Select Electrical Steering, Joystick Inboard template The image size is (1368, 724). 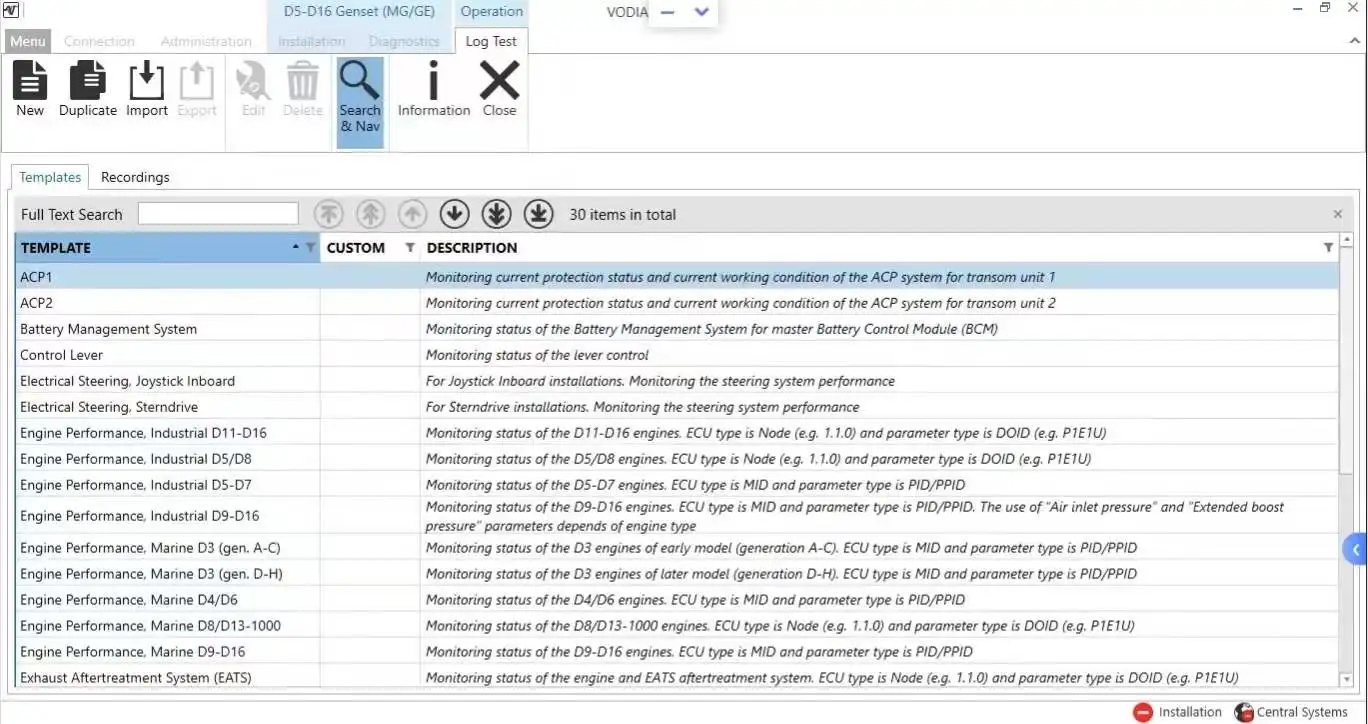click(x=677, y=381)
